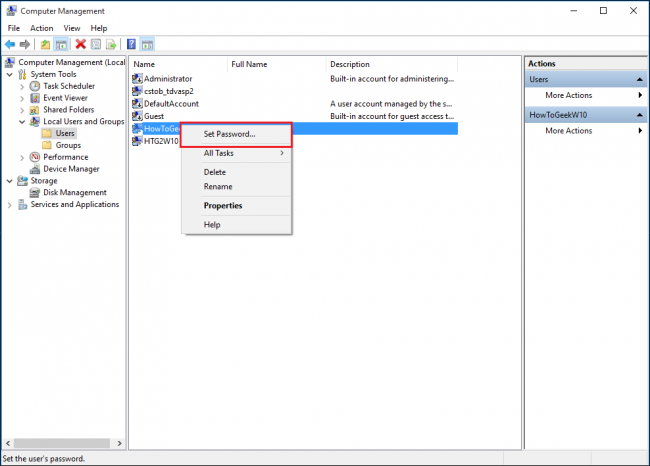Click the Properties toolbar icon
Screen dimensions: 650x466
[97, 44]
